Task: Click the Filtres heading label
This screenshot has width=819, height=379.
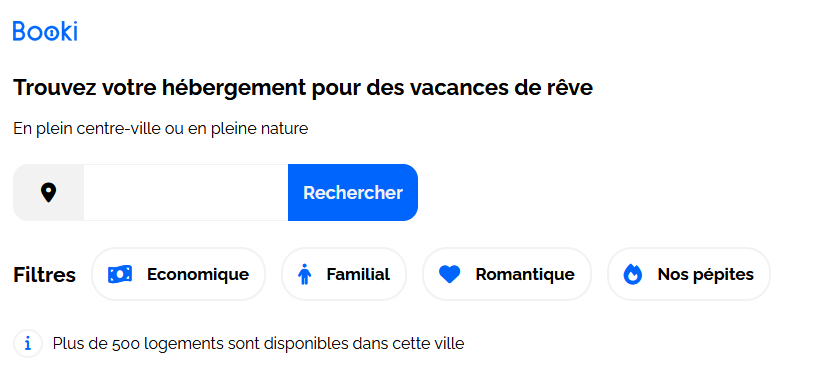Action: pyautogui.click(x=44, y=275)
